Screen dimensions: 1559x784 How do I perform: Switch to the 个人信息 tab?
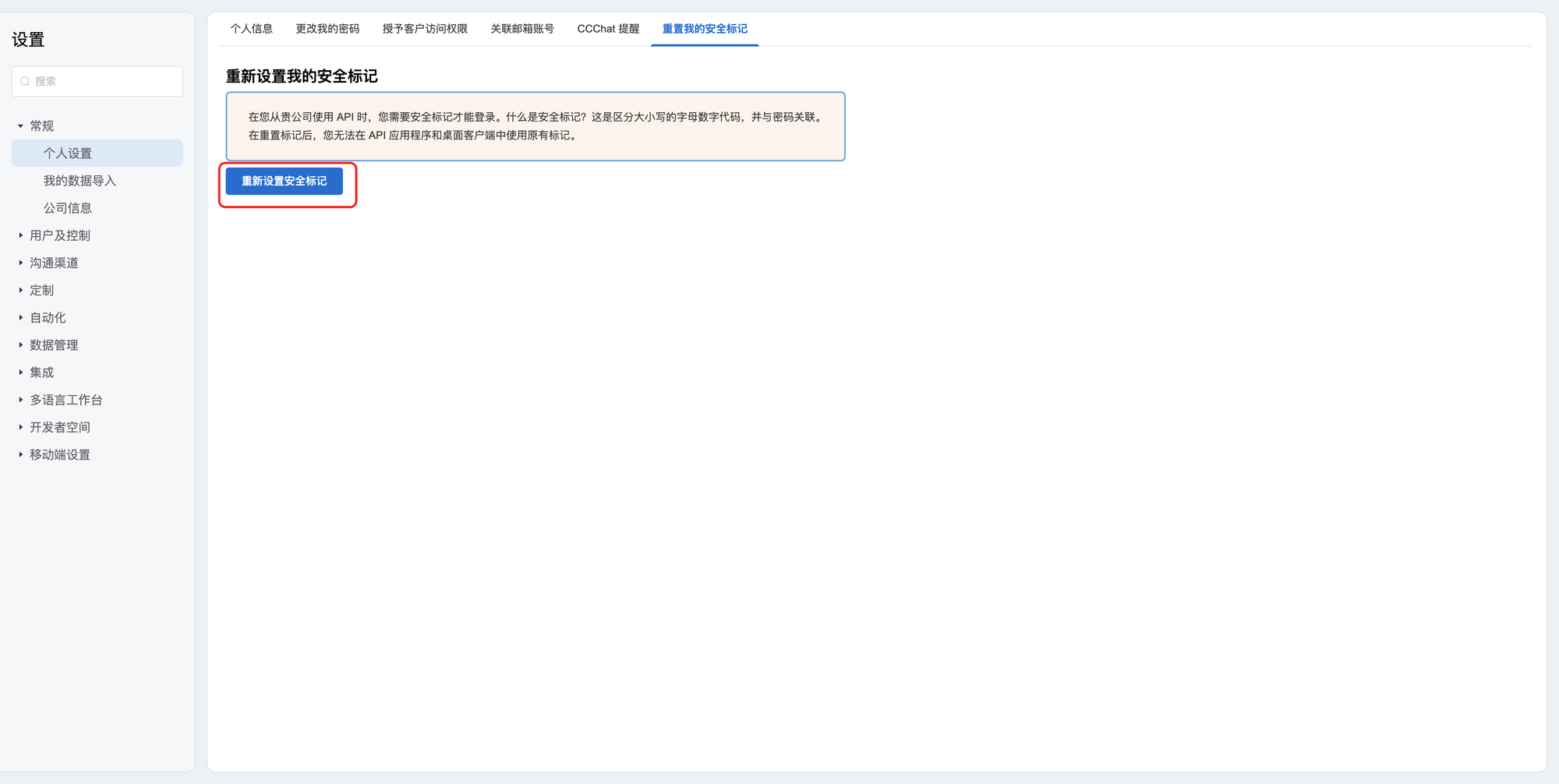point(251,29)
